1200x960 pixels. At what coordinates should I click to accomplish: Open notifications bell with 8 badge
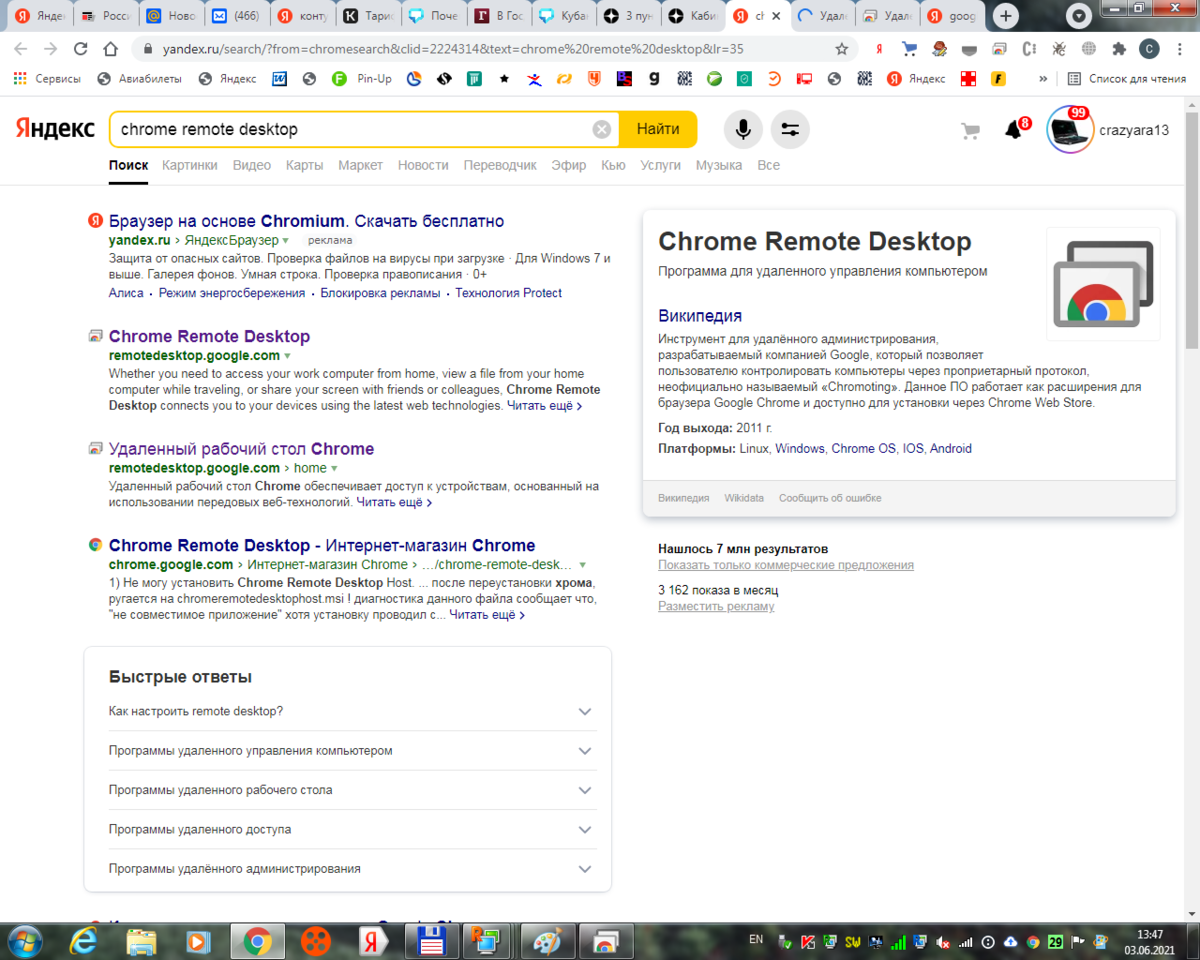pyautogui.click(x=1015, y=129)
